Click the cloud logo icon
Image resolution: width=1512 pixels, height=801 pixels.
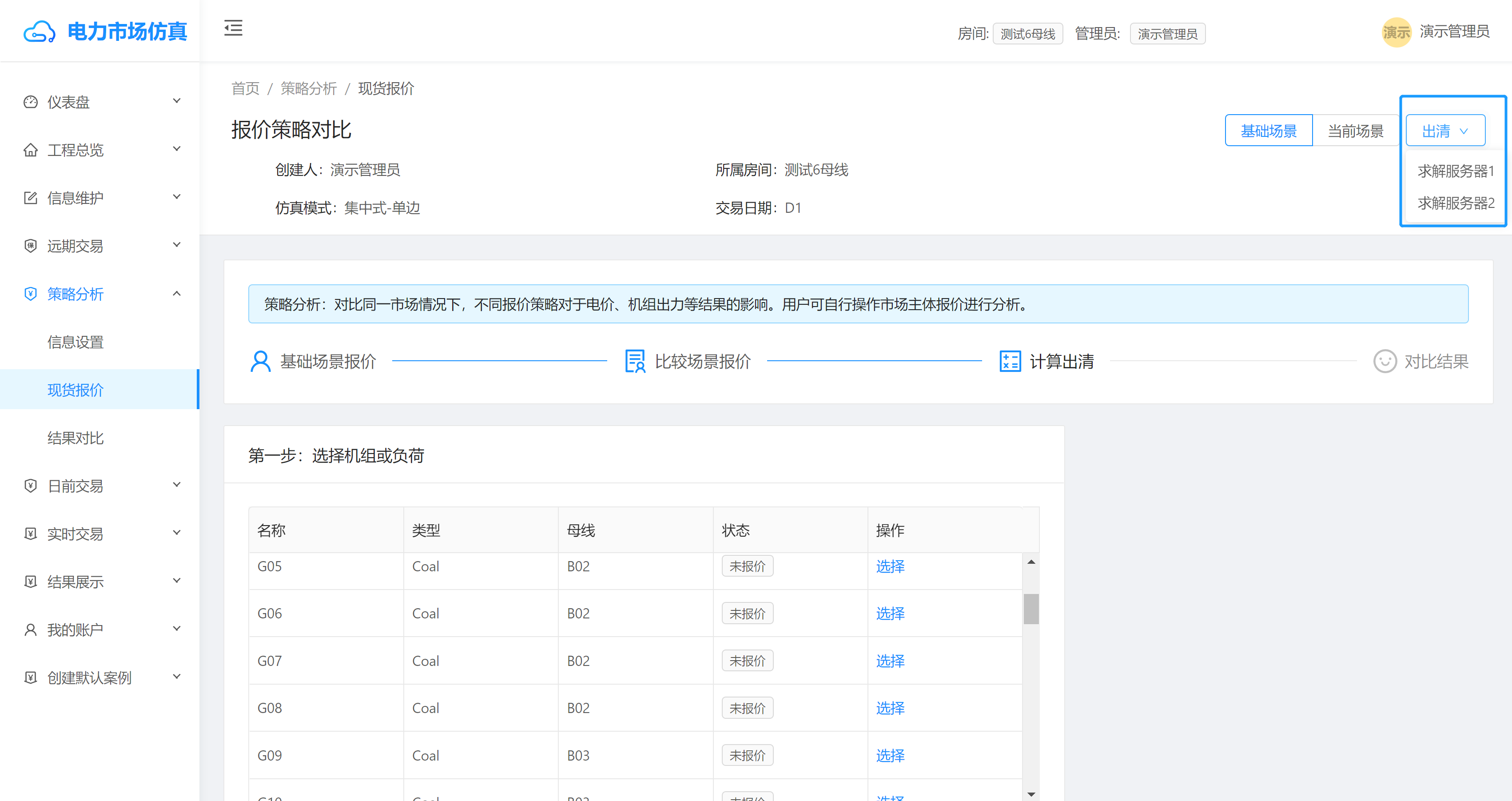click(39, 31)
